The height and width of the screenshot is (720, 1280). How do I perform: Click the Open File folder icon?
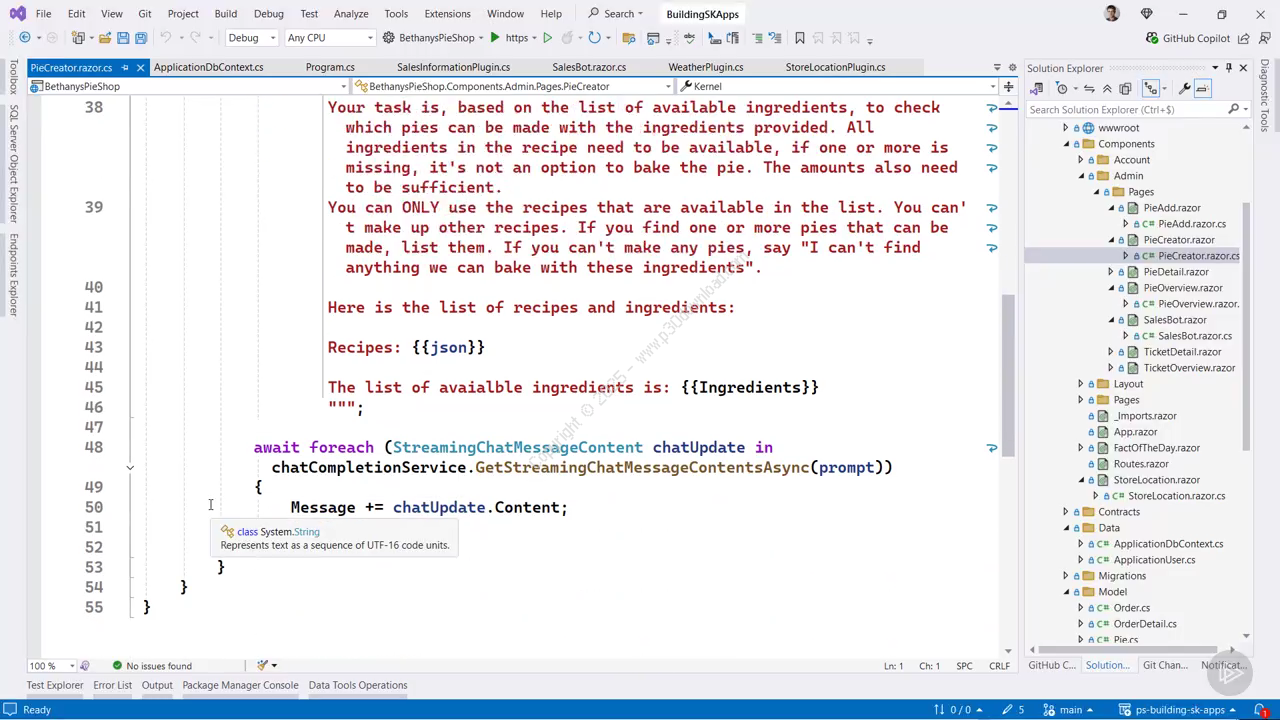coord(104,38)
